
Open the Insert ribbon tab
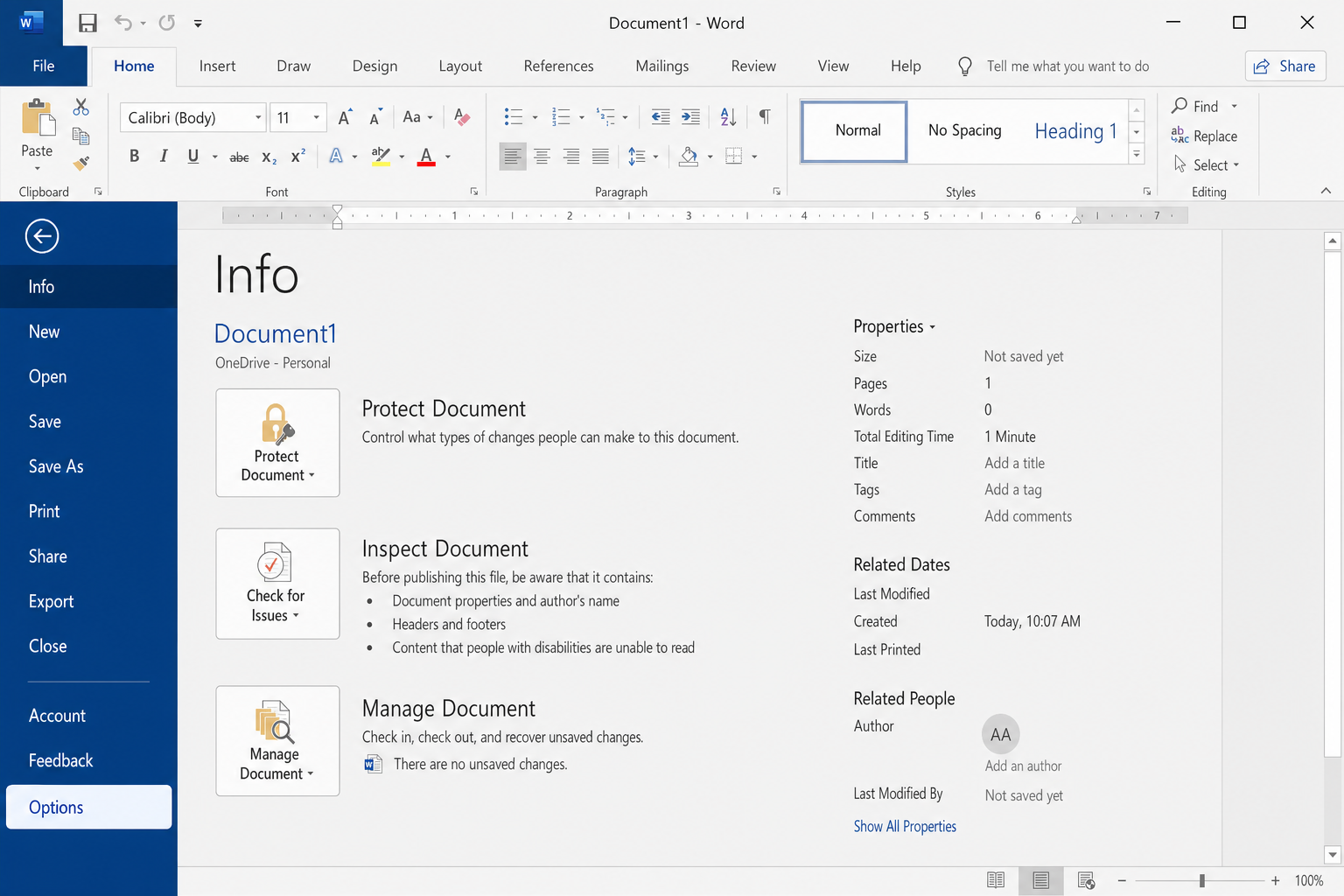[217, 66]
